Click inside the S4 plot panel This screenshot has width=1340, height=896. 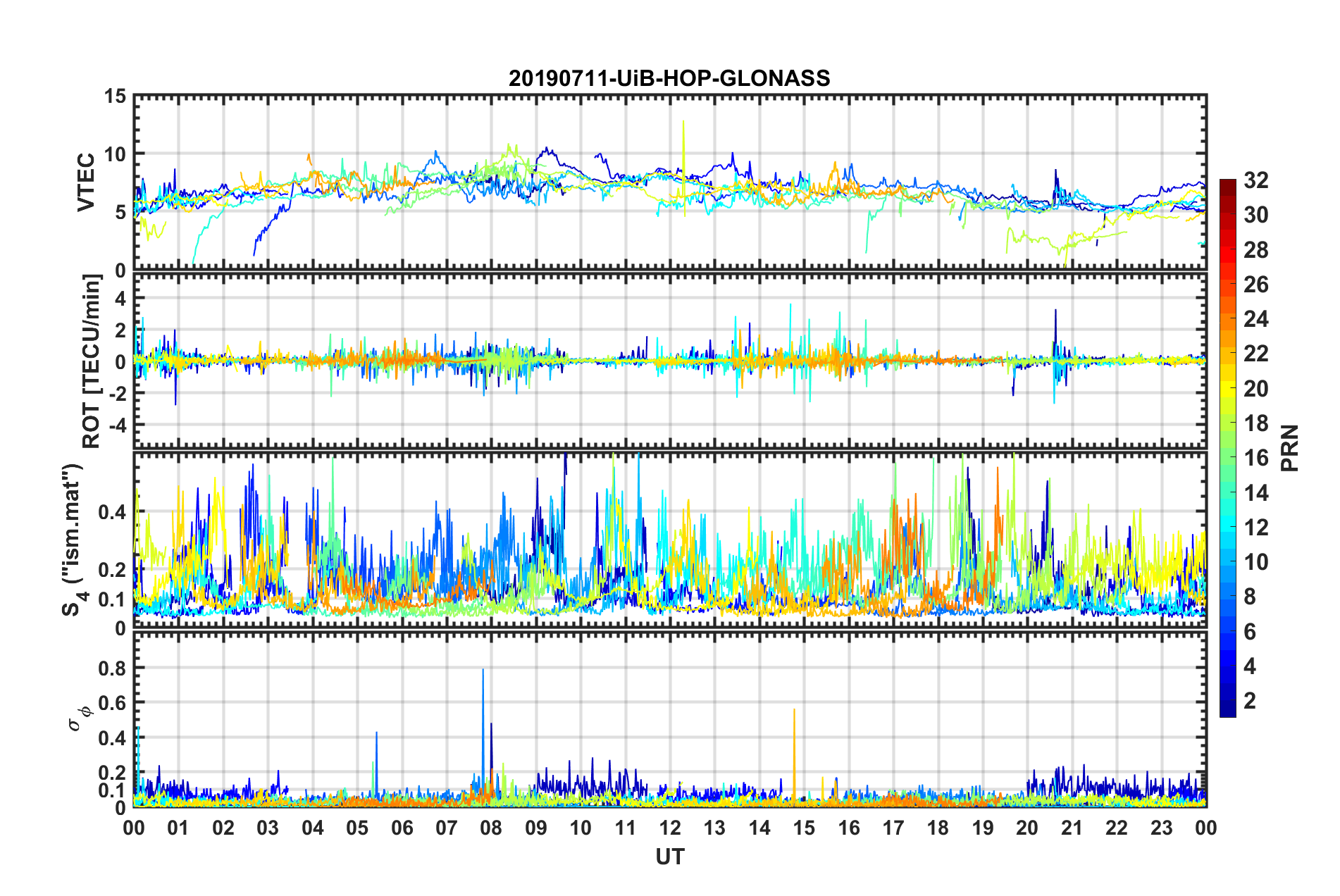(x=670, y=540)
